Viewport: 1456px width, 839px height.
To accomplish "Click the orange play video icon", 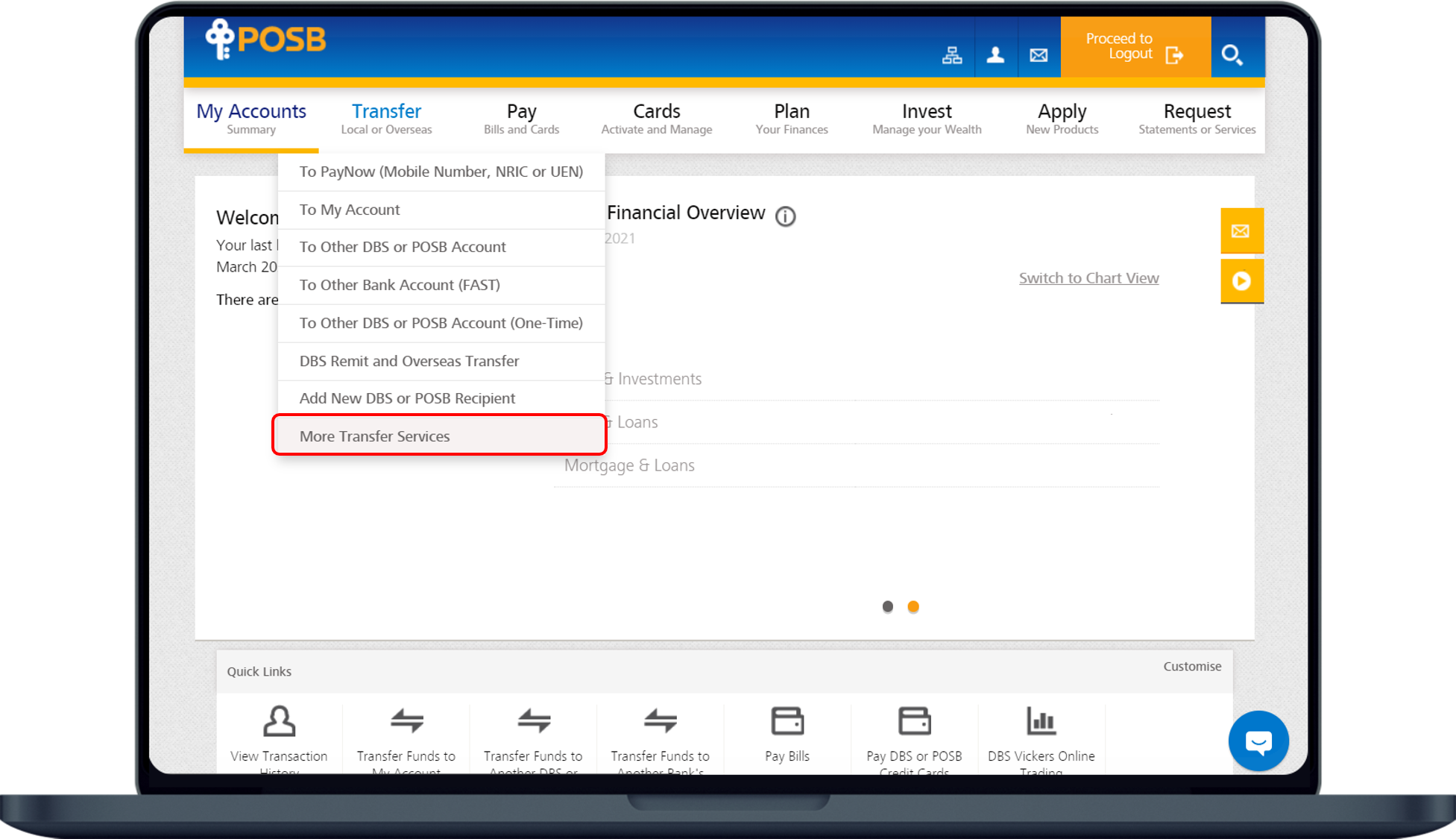I will [1241, 281].
